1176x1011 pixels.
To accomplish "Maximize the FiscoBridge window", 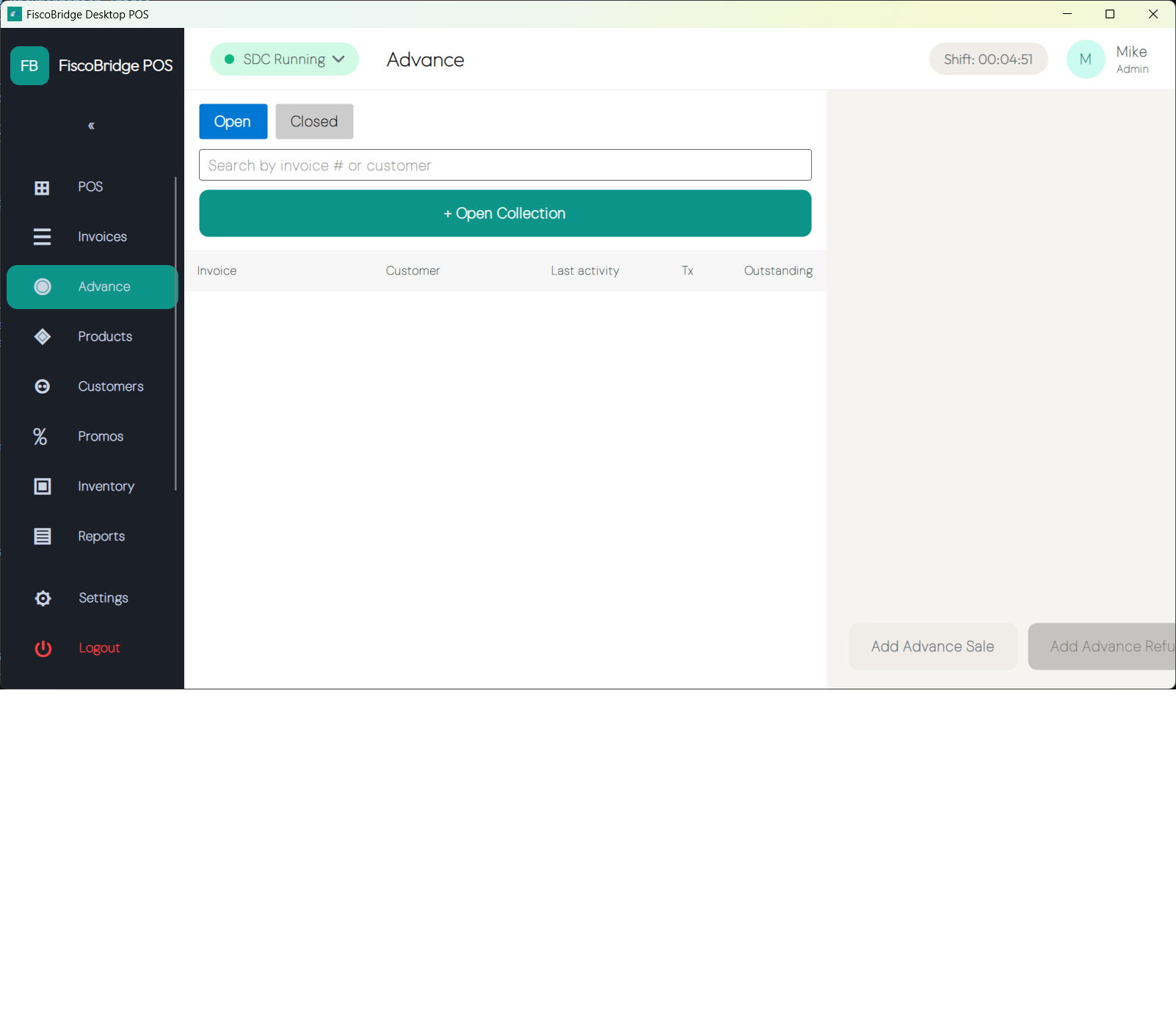I will [x=1110, y=14].
